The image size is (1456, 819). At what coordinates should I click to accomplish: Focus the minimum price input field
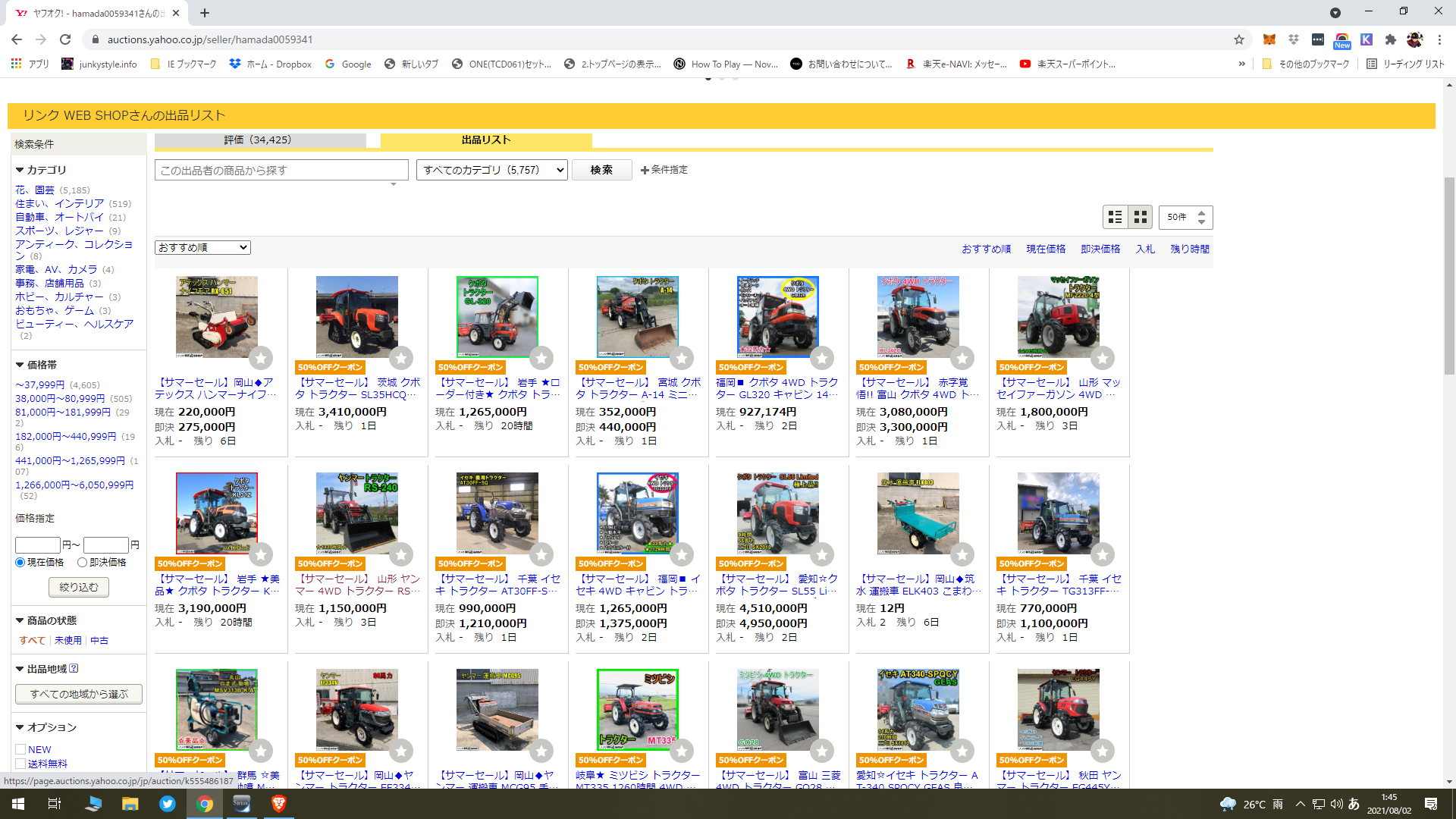coord(38,545)
